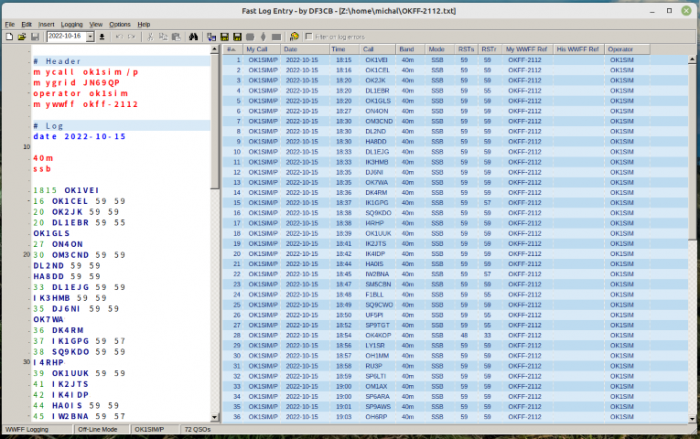Click the grayed rectangle toolbar icon

tap(276, 37)
